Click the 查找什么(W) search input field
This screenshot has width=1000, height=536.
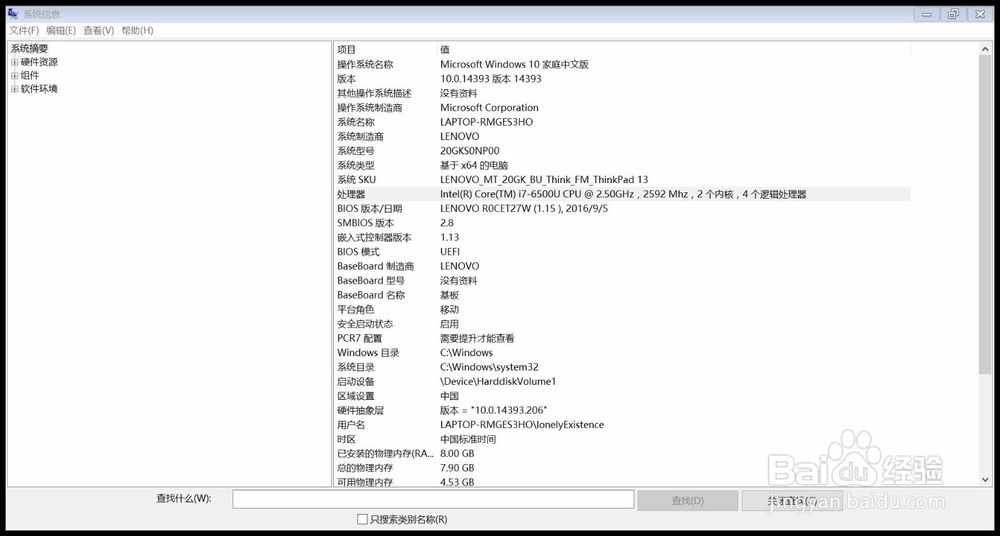coord(433,499)
